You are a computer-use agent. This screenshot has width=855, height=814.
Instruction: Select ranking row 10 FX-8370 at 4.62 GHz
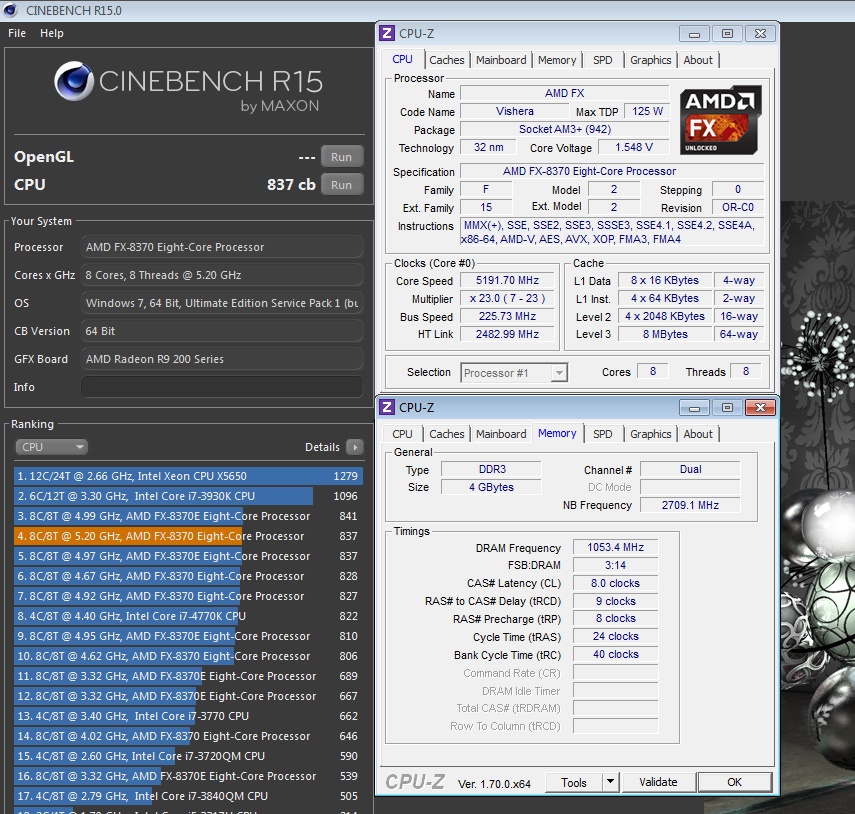188,656
